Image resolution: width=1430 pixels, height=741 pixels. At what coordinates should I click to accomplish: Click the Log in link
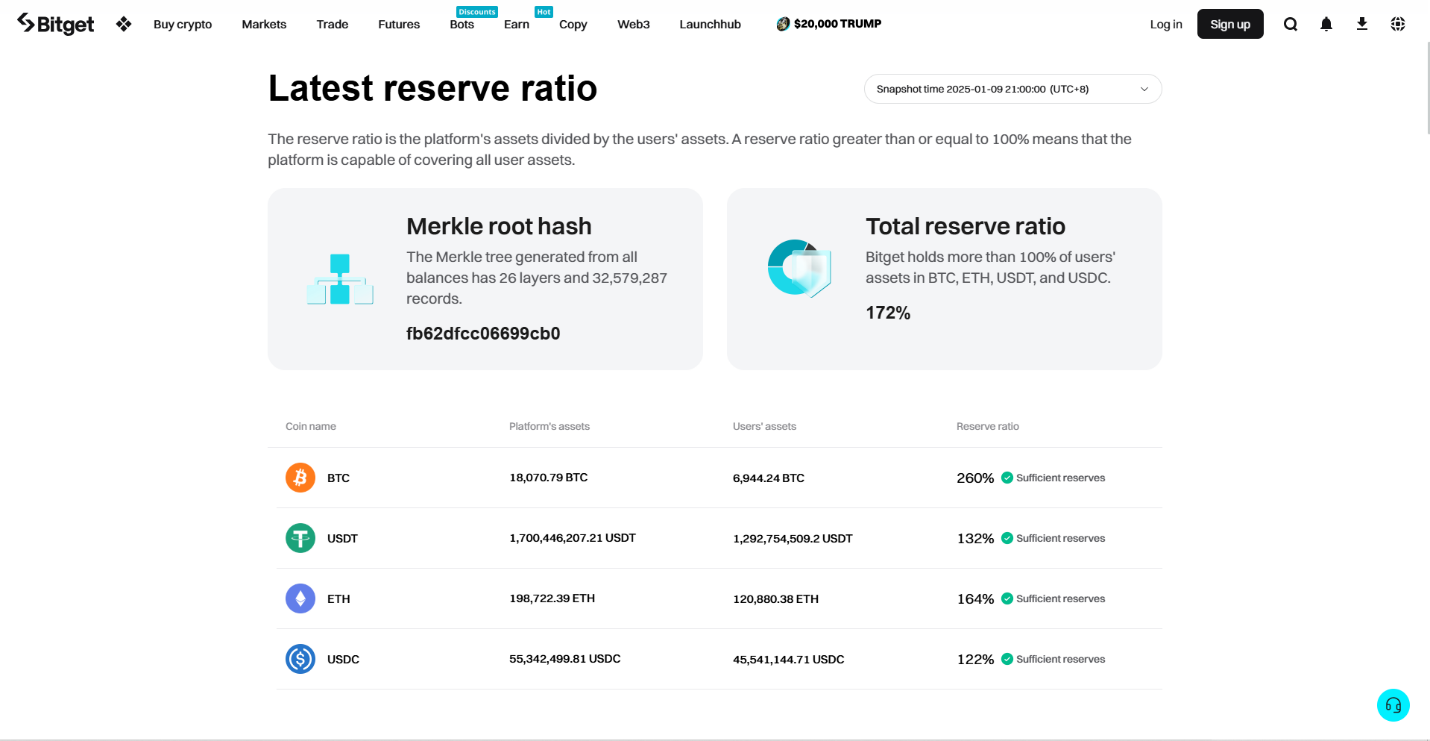1166,23
